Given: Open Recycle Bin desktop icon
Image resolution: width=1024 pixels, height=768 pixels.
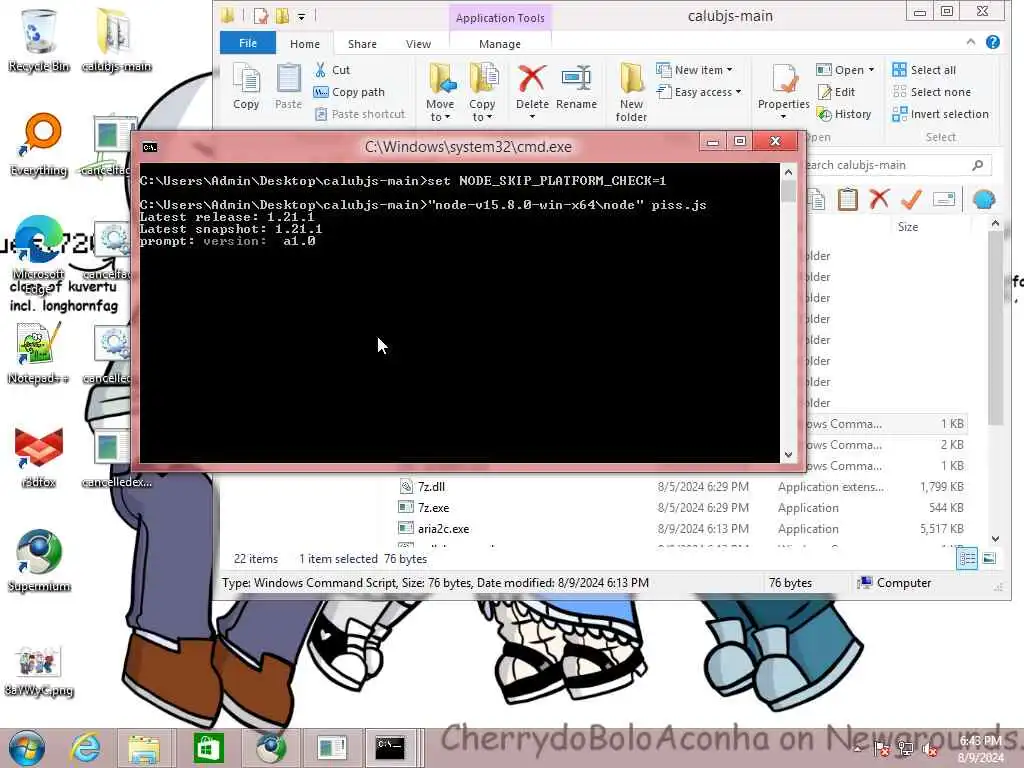Looking at the screenshot, I should pyautogui.click(x=39, y=40).
